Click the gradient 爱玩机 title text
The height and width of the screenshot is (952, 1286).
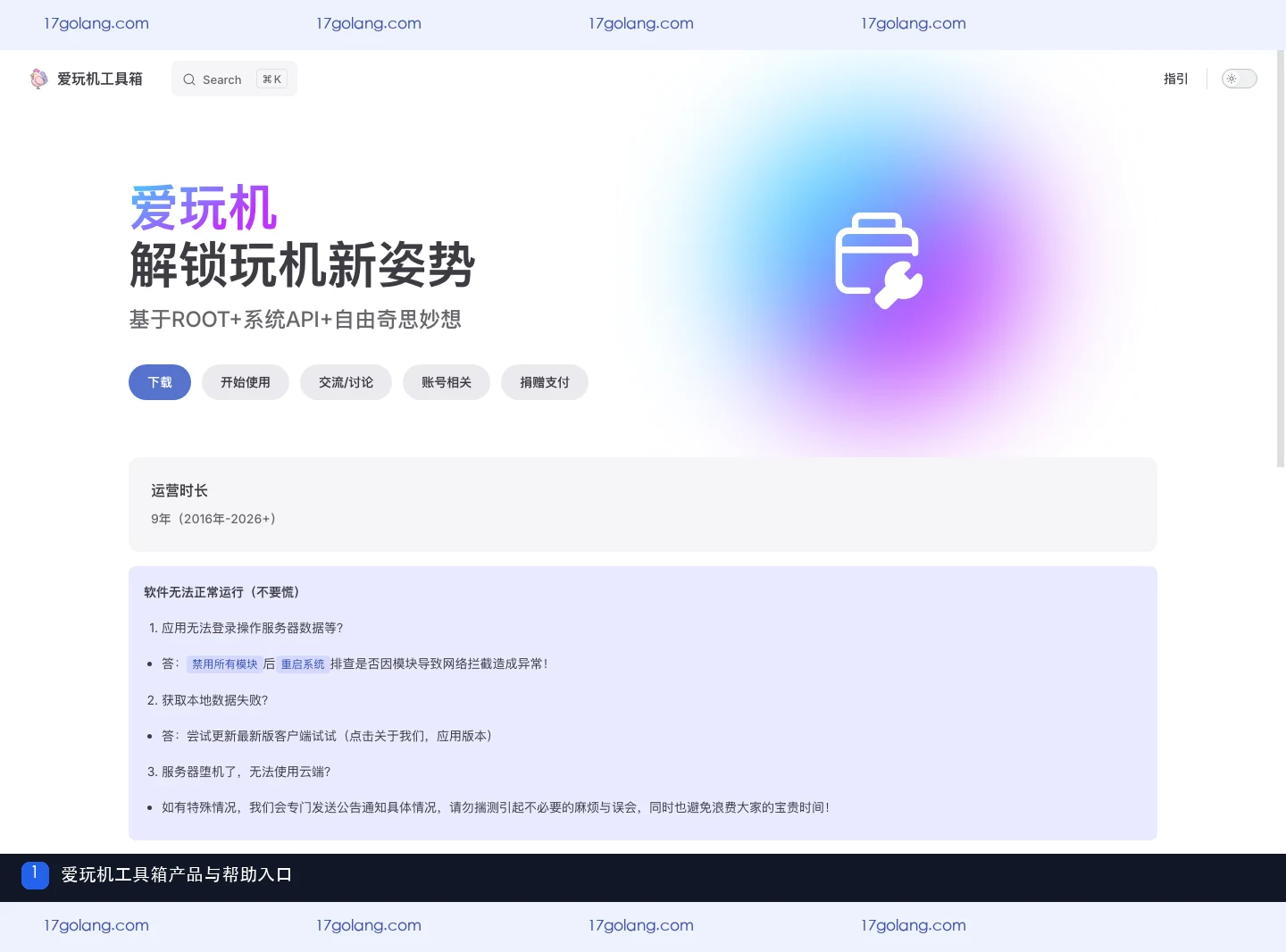tap(204, 208)
